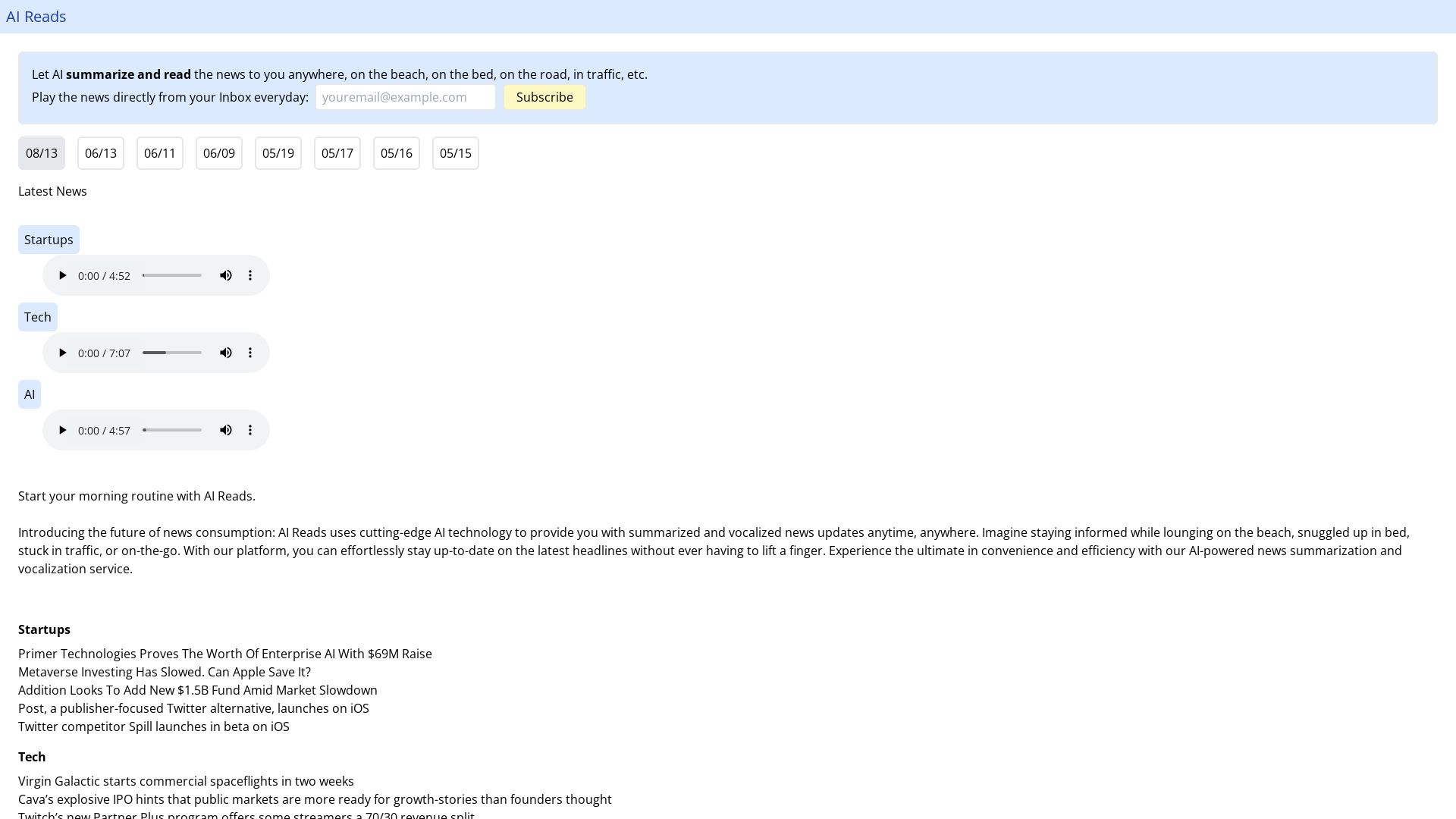Open more options on Startups player
The image size is (1456, 819).
(x=250, y=276)
